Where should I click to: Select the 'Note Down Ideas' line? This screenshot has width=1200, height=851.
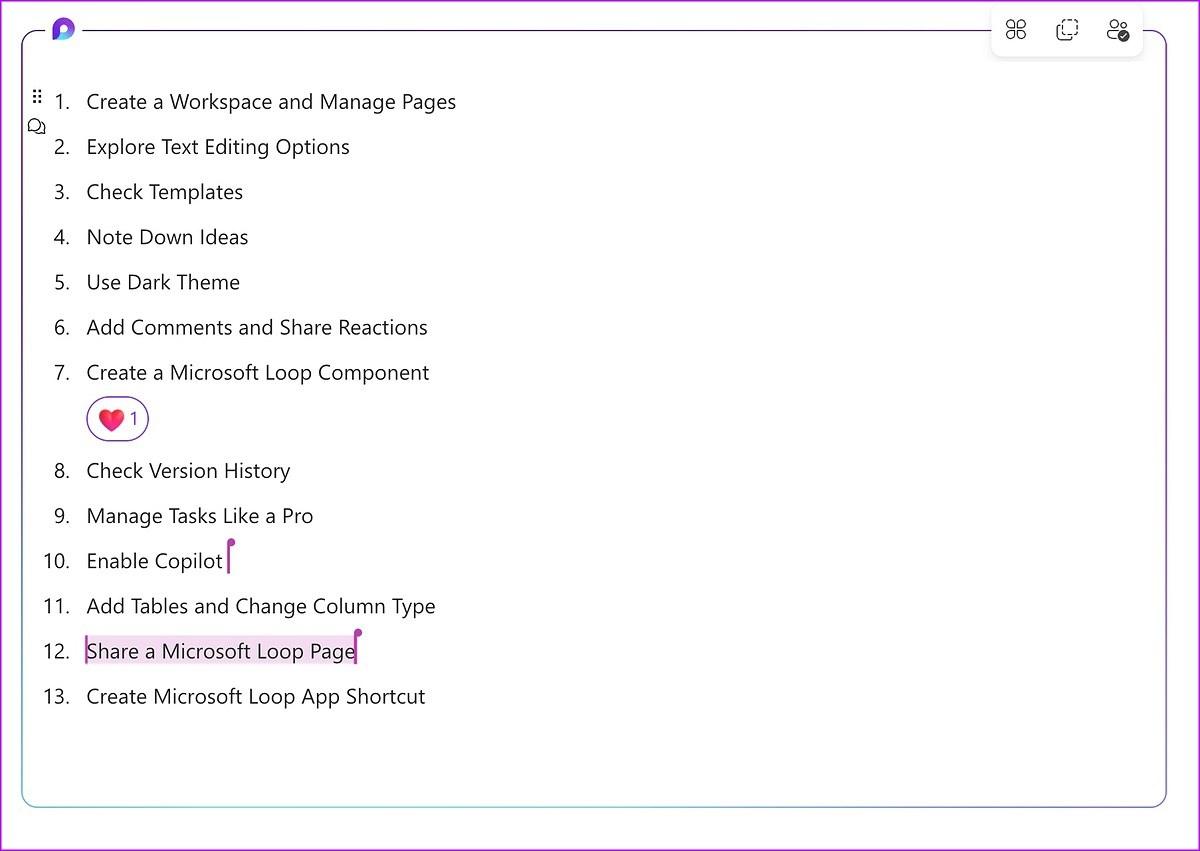[x=167, y=237]
